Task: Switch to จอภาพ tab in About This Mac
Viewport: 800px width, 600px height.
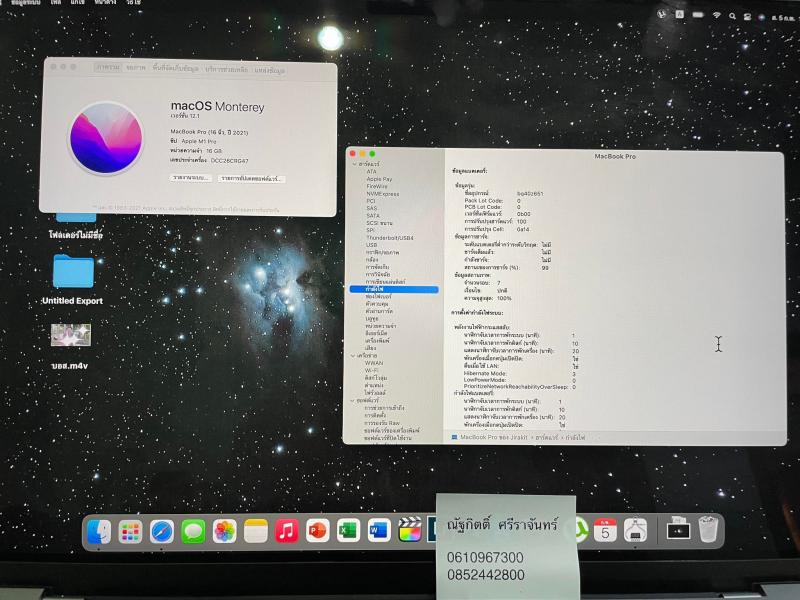Action: [136, 67]
